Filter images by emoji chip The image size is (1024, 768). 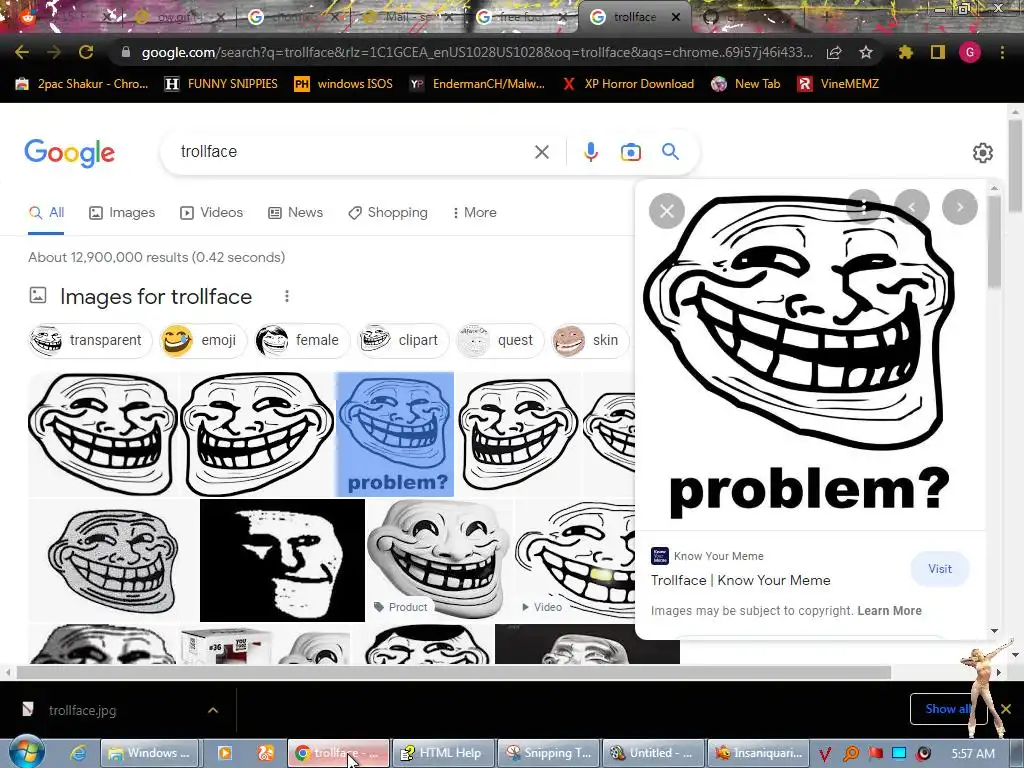(204, 340)
